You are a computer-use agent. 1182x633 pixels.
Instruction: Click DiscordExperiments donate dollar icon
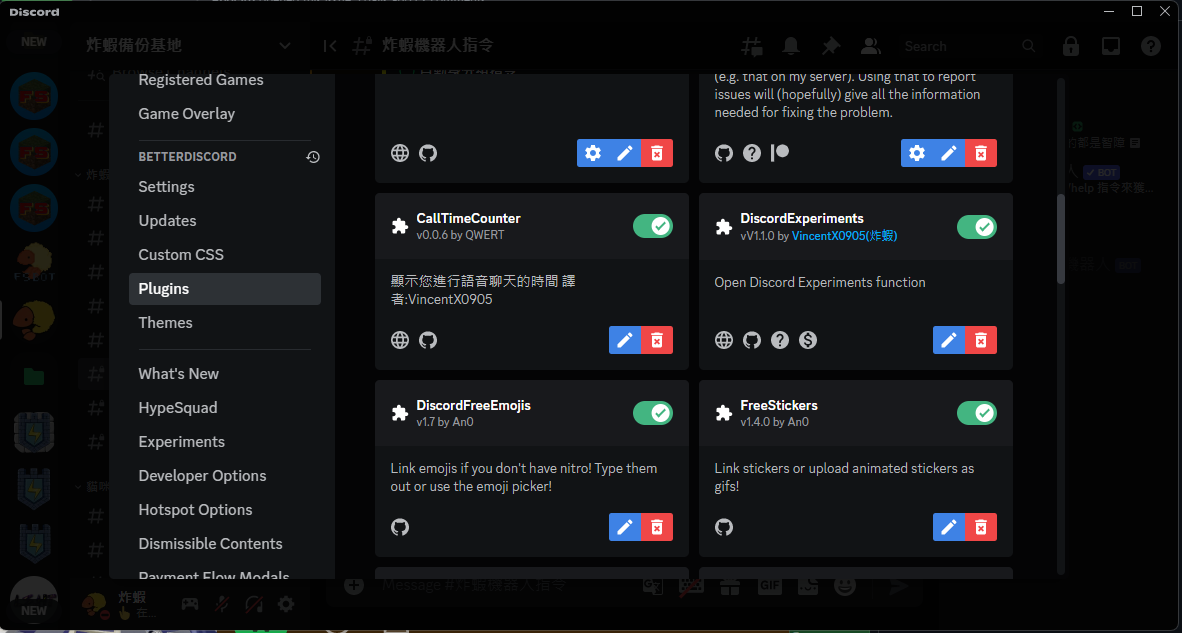pos(807,340)
